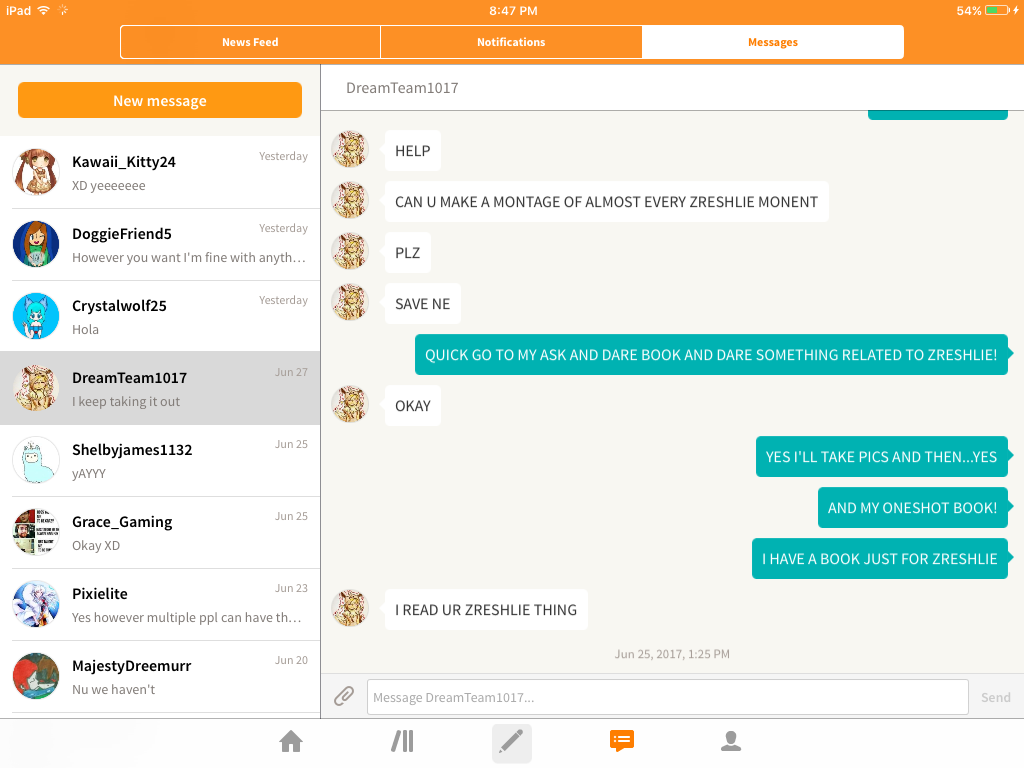Switch to the News Feed tab
Screen dimensions: 1024x768
click(x=250, y=42)
